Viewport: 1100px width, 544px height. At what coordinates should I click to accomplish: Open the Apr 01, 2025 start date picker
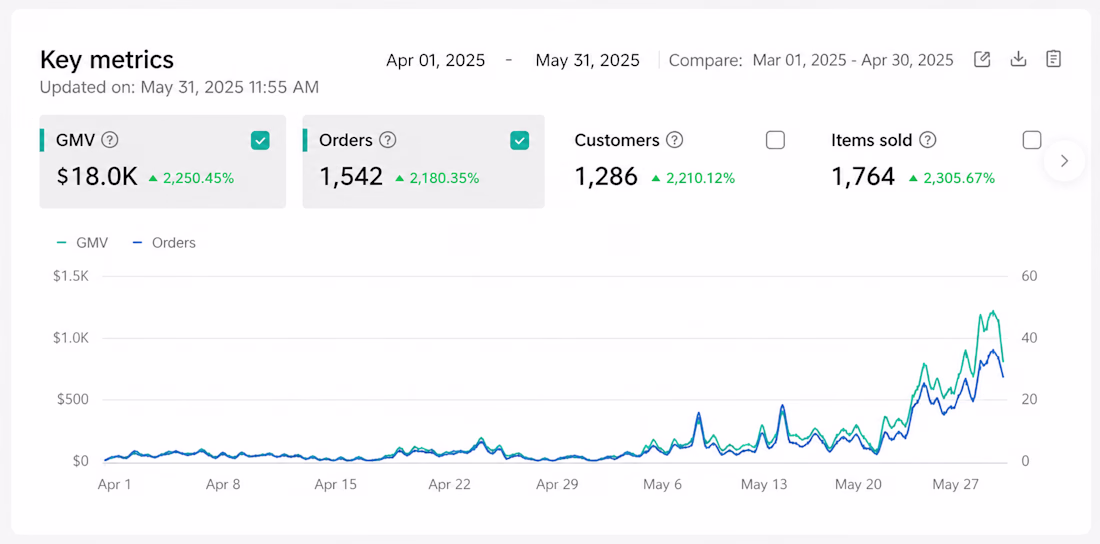[x=436, y=60]
